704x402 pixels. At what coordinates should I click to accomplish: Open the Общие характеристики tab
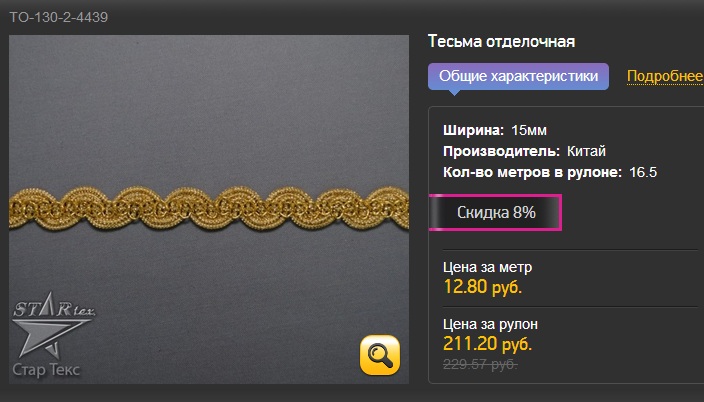pos(518,76)
